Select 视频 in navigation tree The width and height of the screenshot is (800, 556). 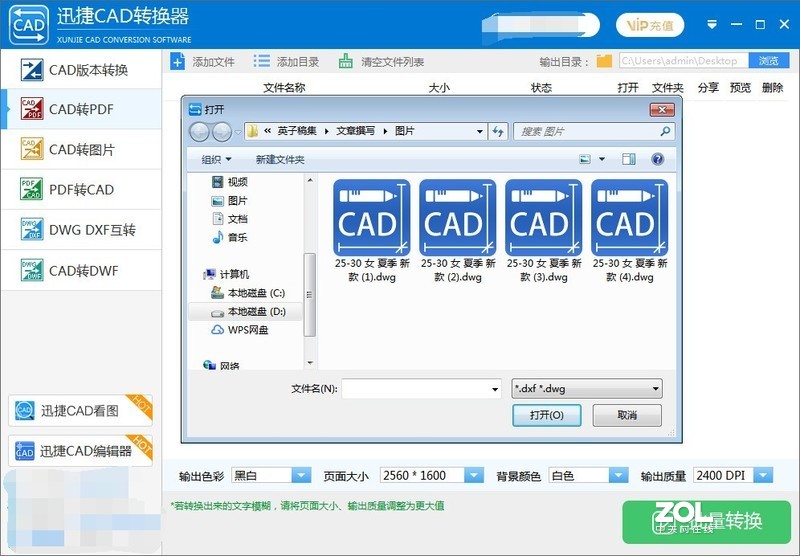230,182
